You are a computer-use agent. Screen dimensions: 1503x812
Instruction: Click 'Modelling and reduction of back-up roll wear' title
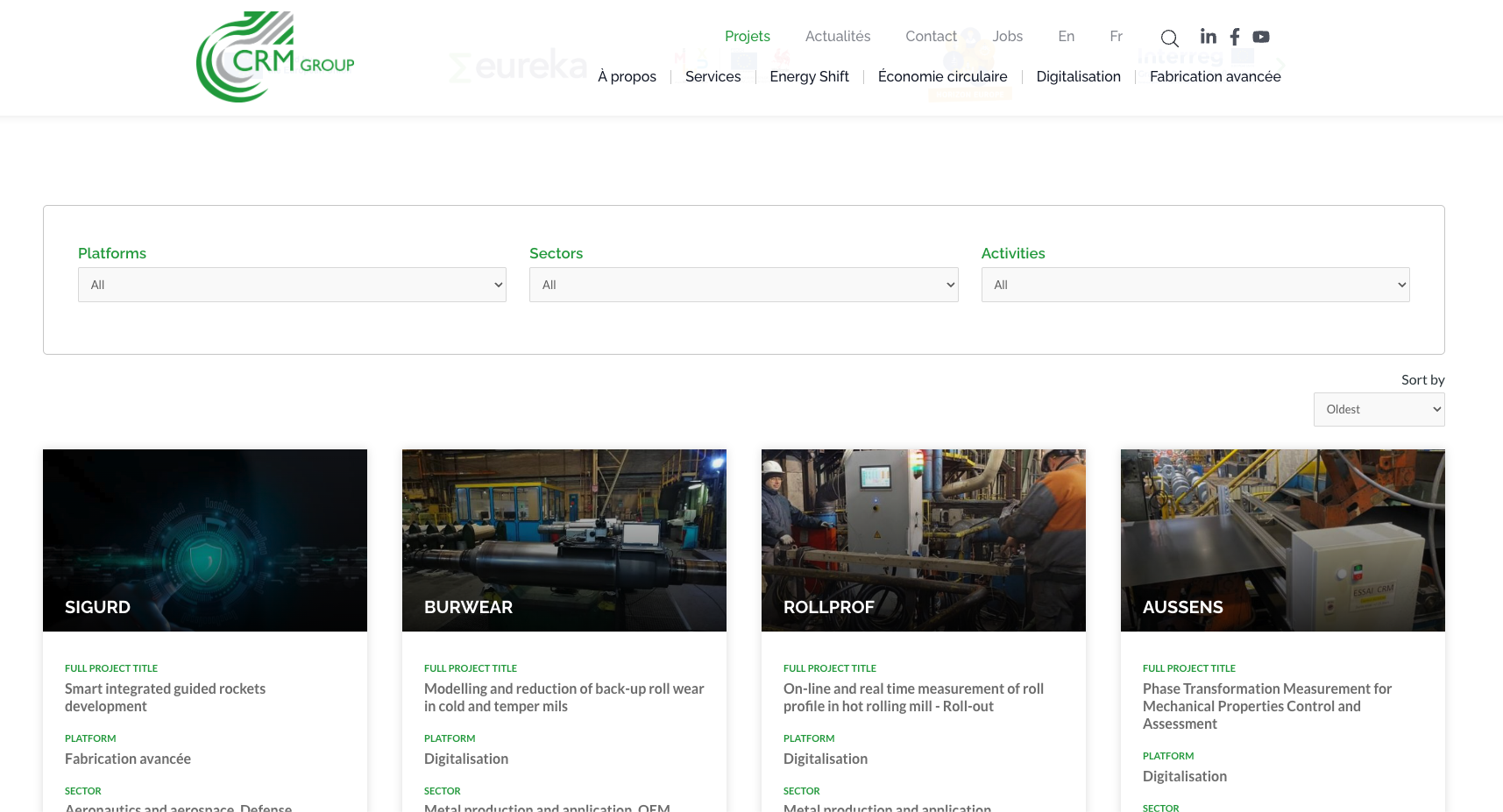(x=564, y=697)
